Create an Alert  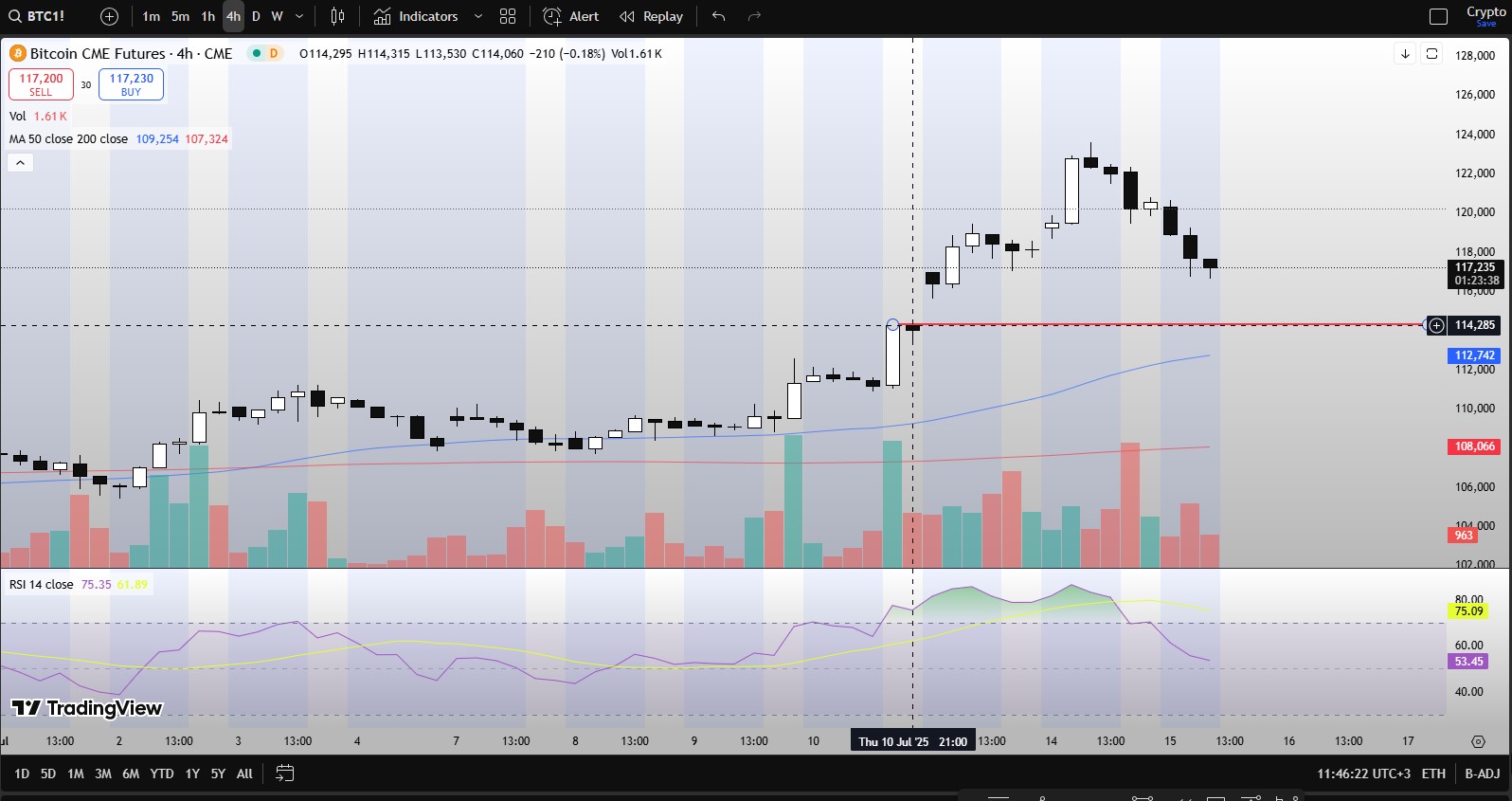click(571, 16)
